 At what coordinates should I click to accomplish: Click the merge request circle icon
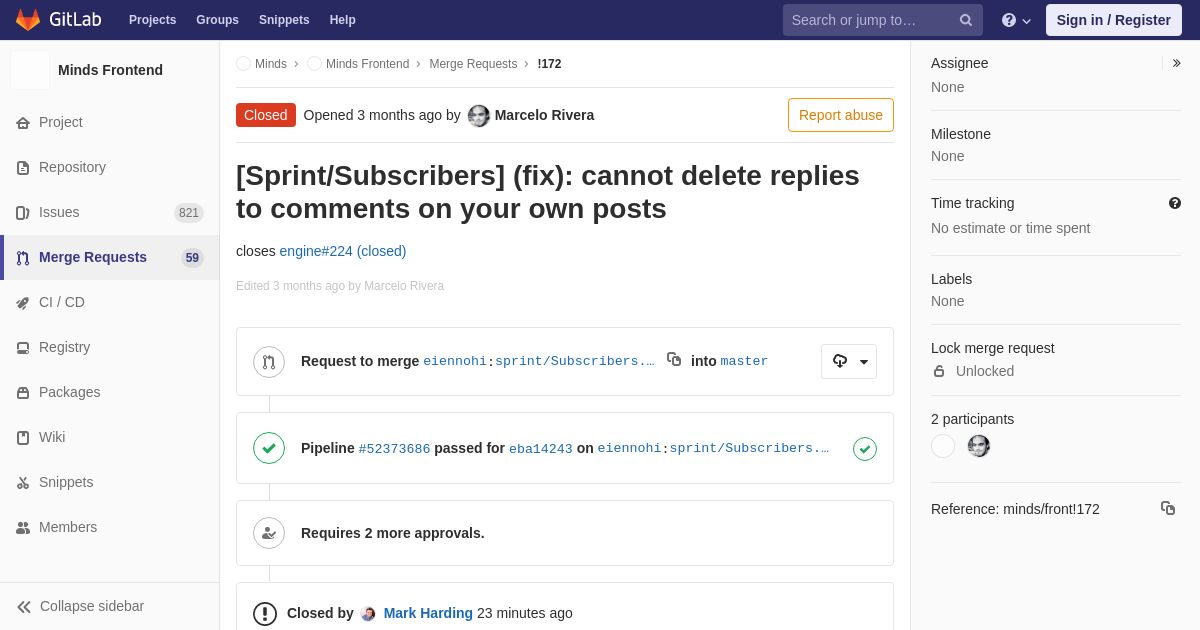(269, 362)
